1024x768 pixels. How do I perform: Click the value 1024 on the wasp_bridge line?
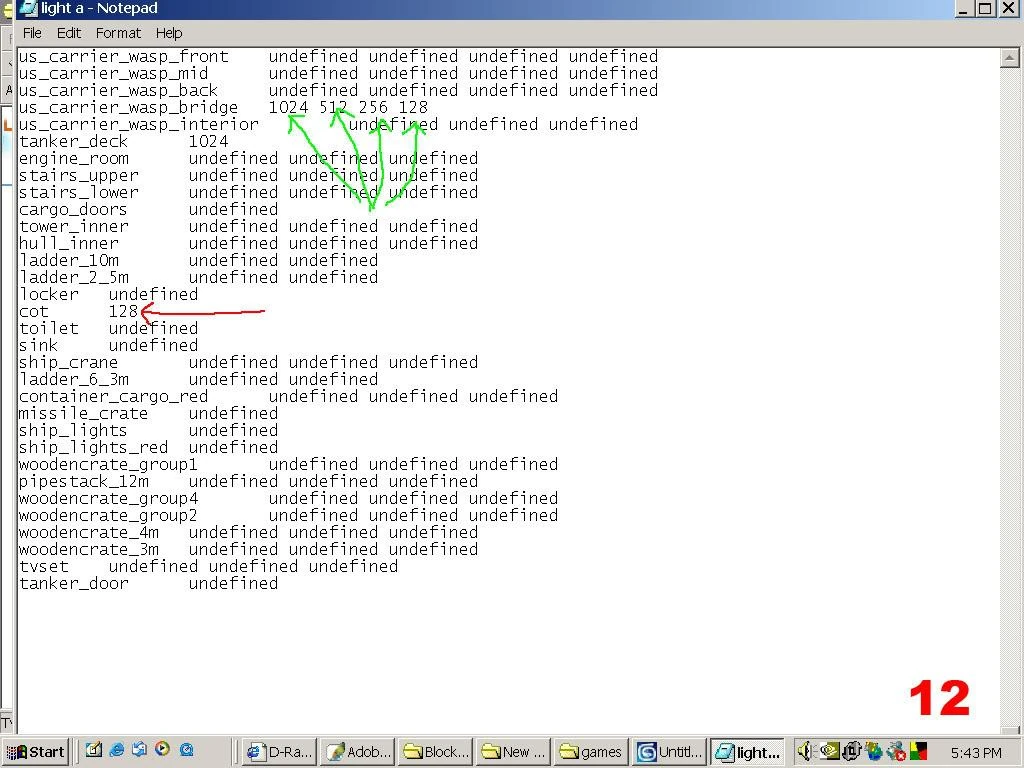tap(289, 107)
